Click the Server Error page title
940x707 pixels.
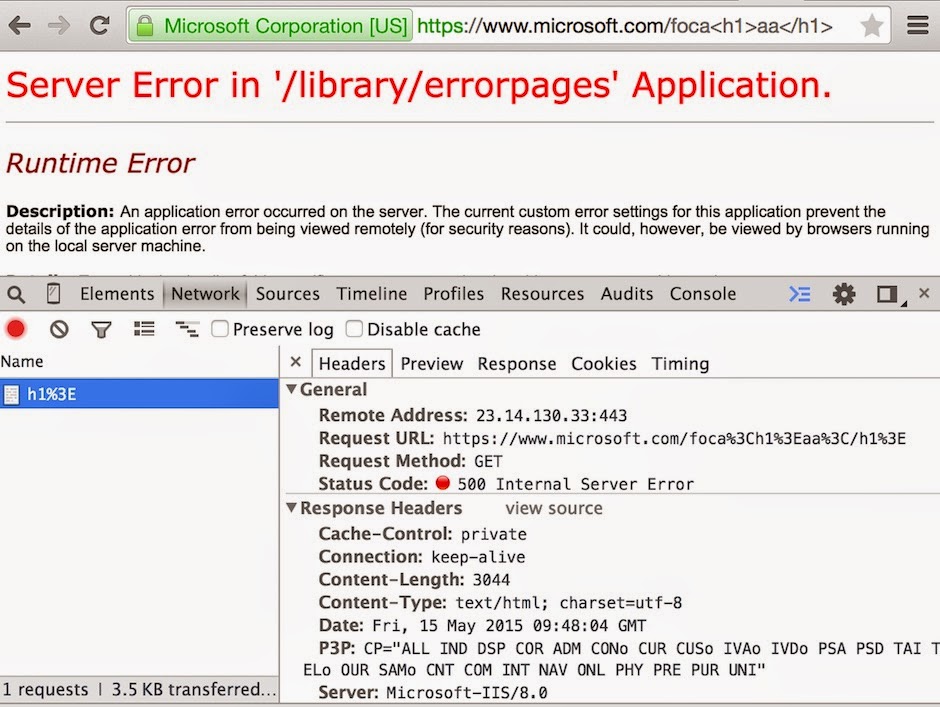click(419, 85)
